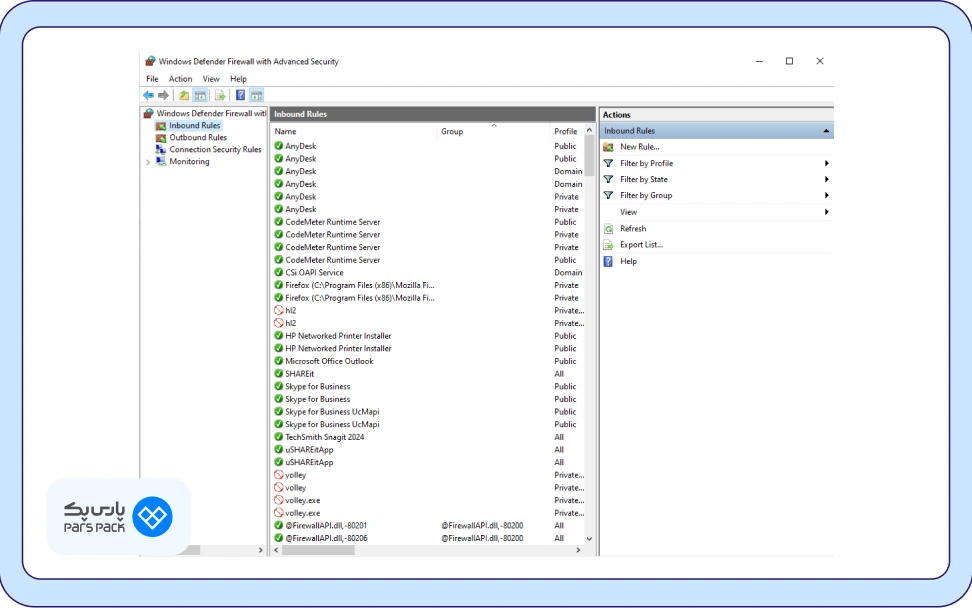972x608 pixels.
Task: Click Export List... in Actions pane
Action: (x=641, y=245)
